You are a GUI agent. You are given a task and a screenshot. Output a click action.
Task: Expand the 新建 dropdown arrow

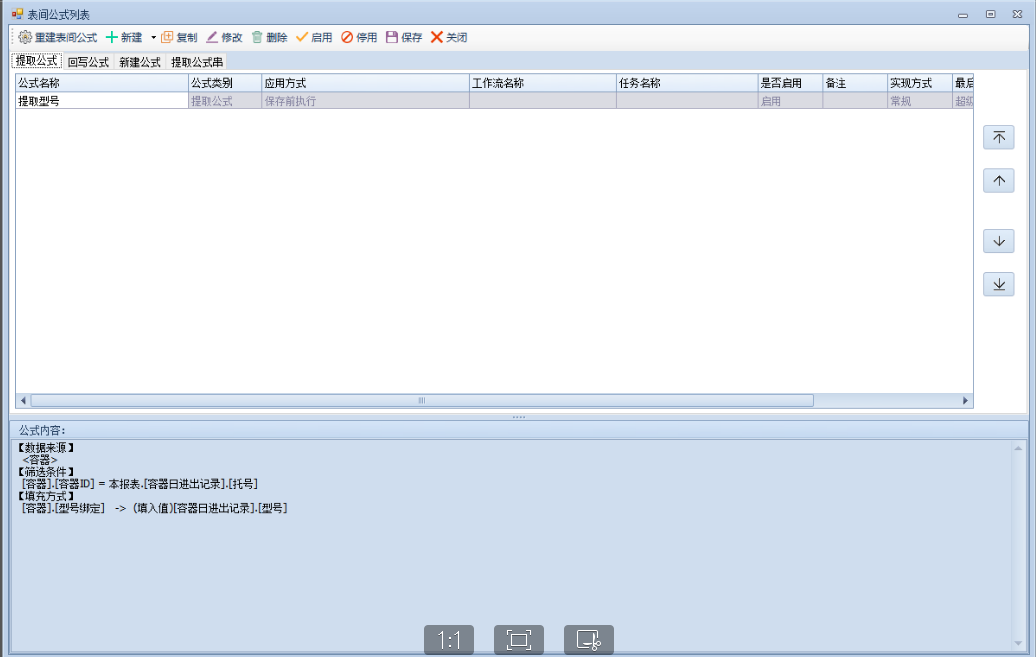(x=153, y=38)
